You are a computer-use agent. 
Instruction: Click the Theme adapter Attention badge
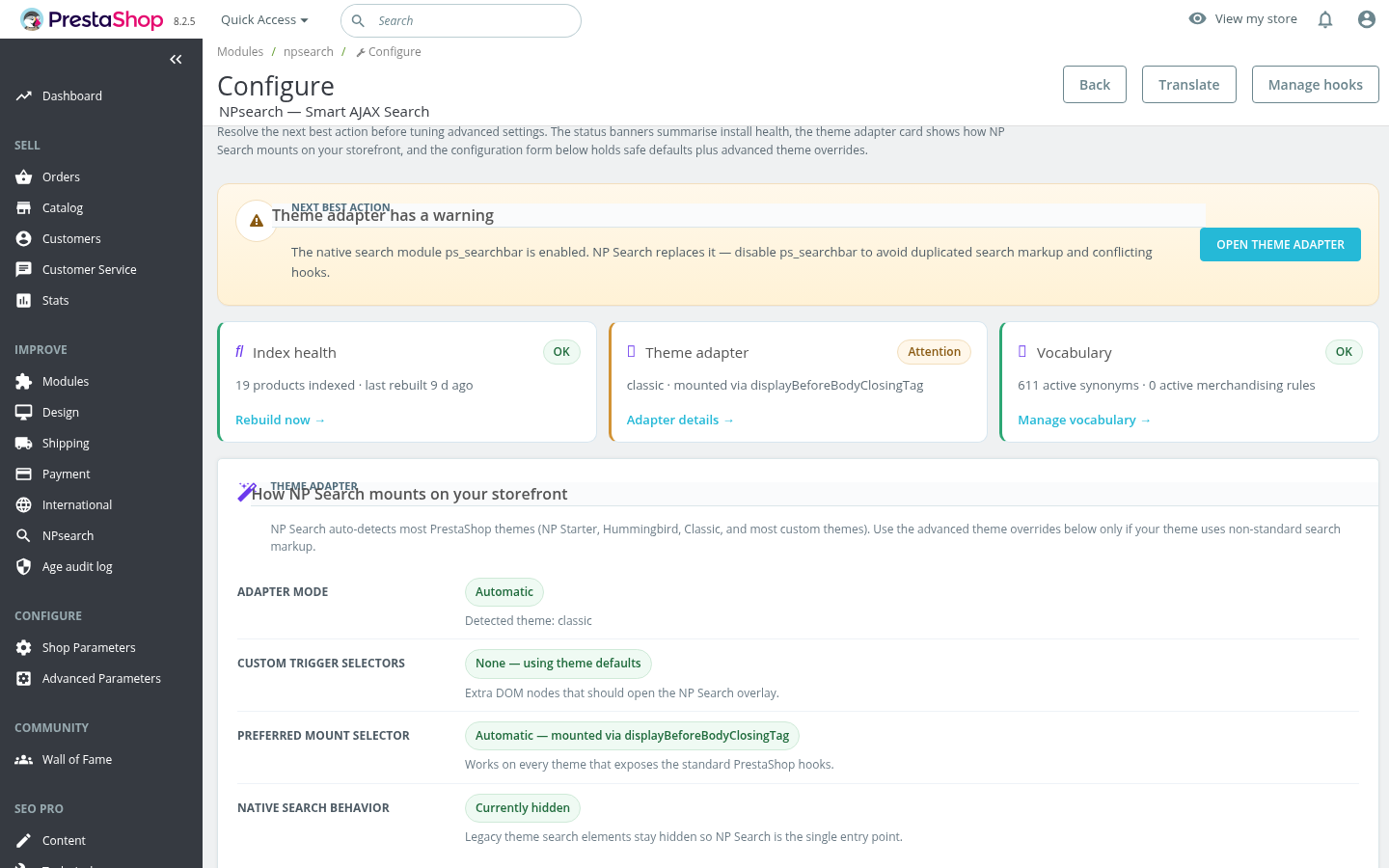[x=934, y=352]
